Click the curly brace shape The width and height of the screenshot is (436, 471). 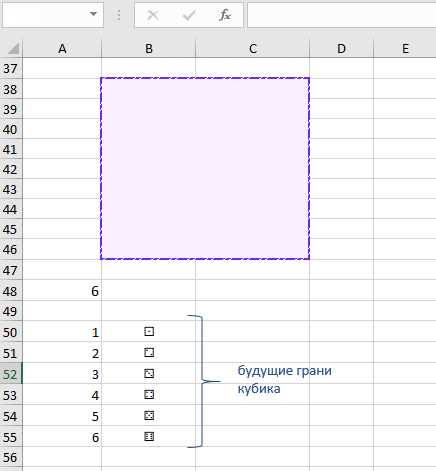coord(204,381)
